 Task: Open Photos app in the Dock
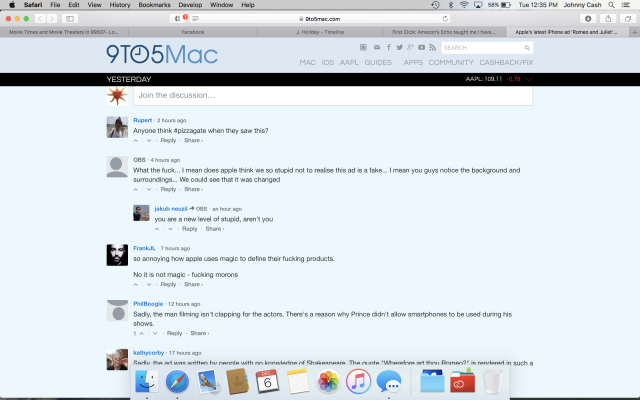pyautogui.click(x=328, y=382)
